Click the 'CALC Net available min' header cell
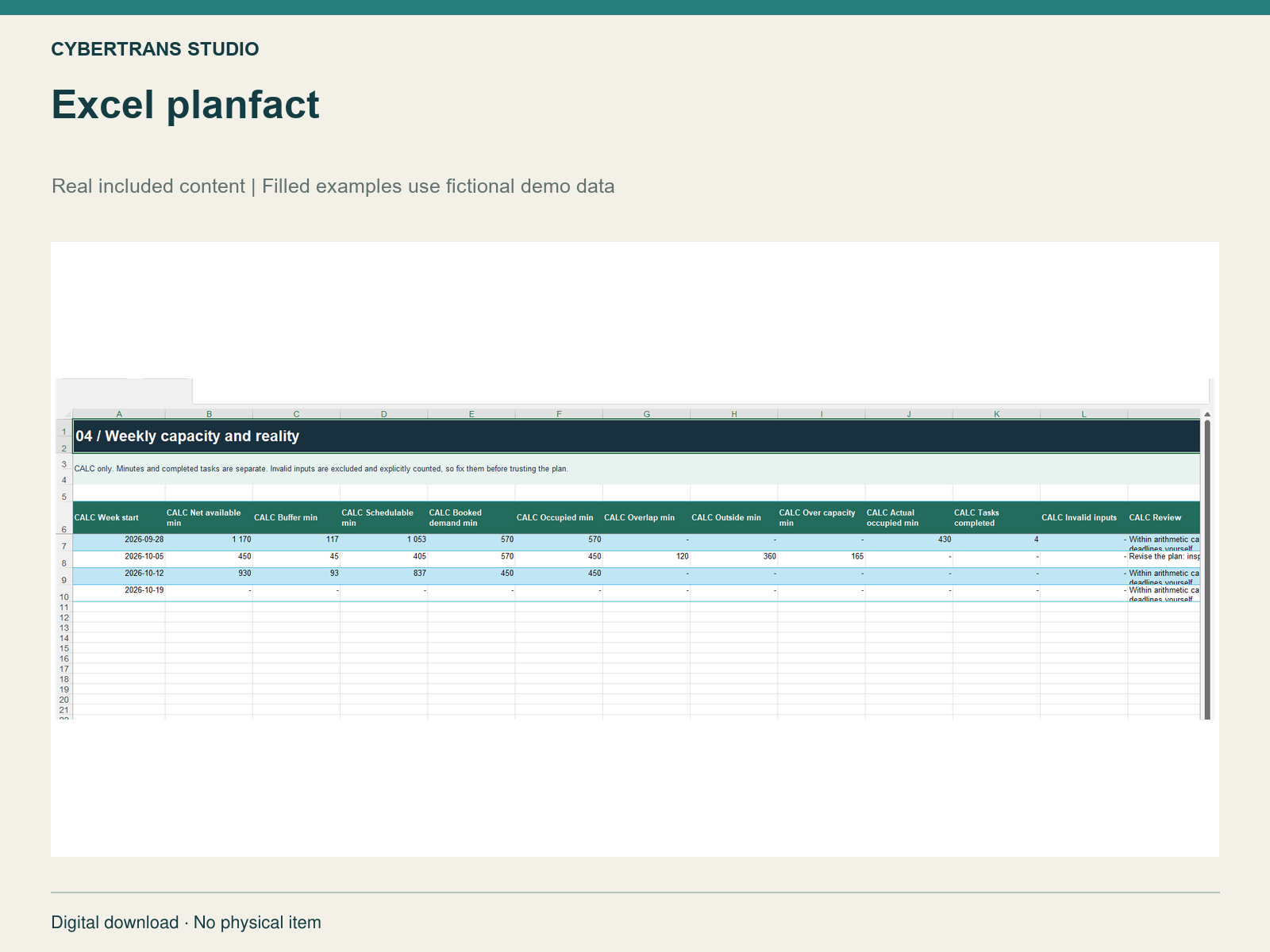This screenshot has width=1270, height=952. coord(209,518)
